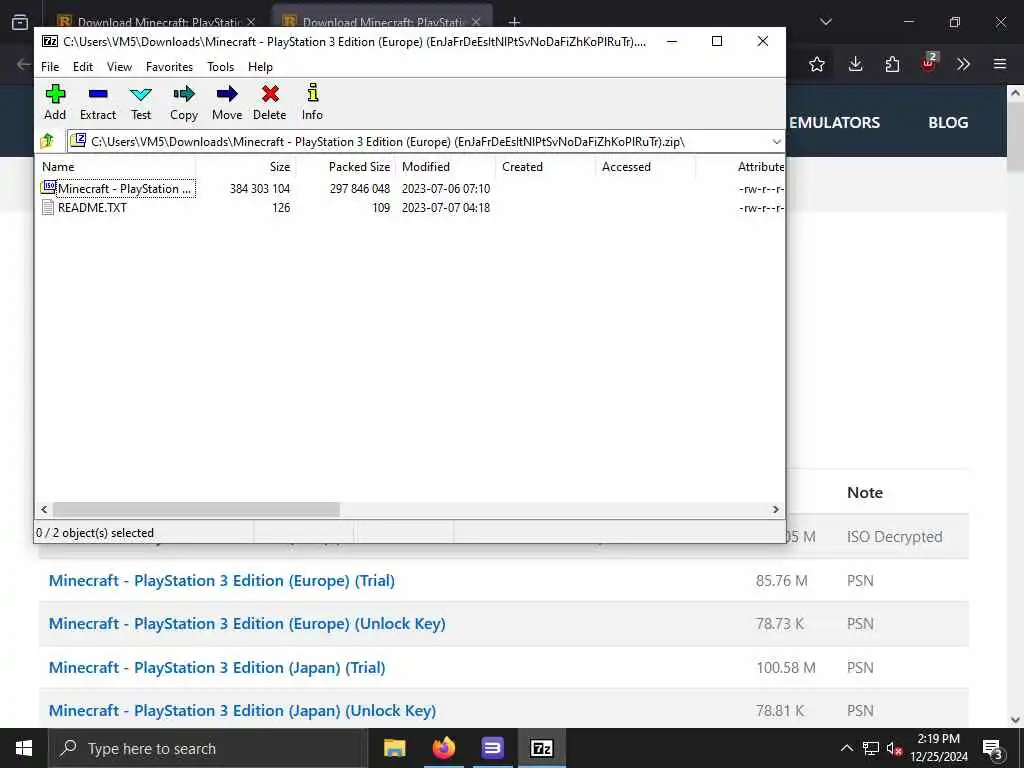Viewport: 1024px width, 768px height.
Task: Click the 7-Zip taskbar icon
Action: (x=541, y=748)
